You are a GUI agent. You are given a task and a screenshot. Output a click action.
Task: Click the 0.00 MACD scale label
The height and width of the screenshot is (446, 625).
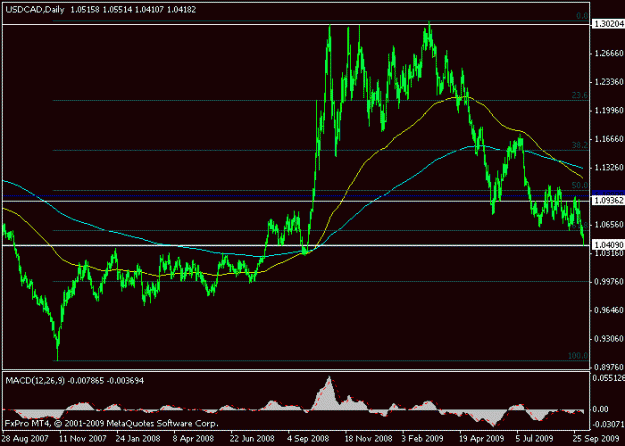[x=600, y=409]
